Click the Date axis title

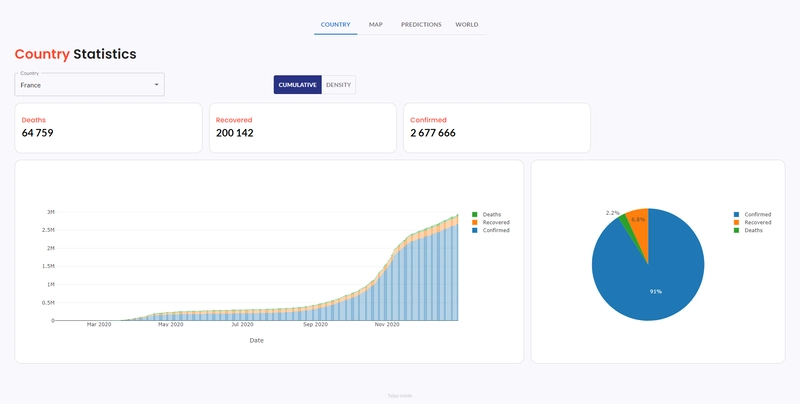tap(257, 340)
